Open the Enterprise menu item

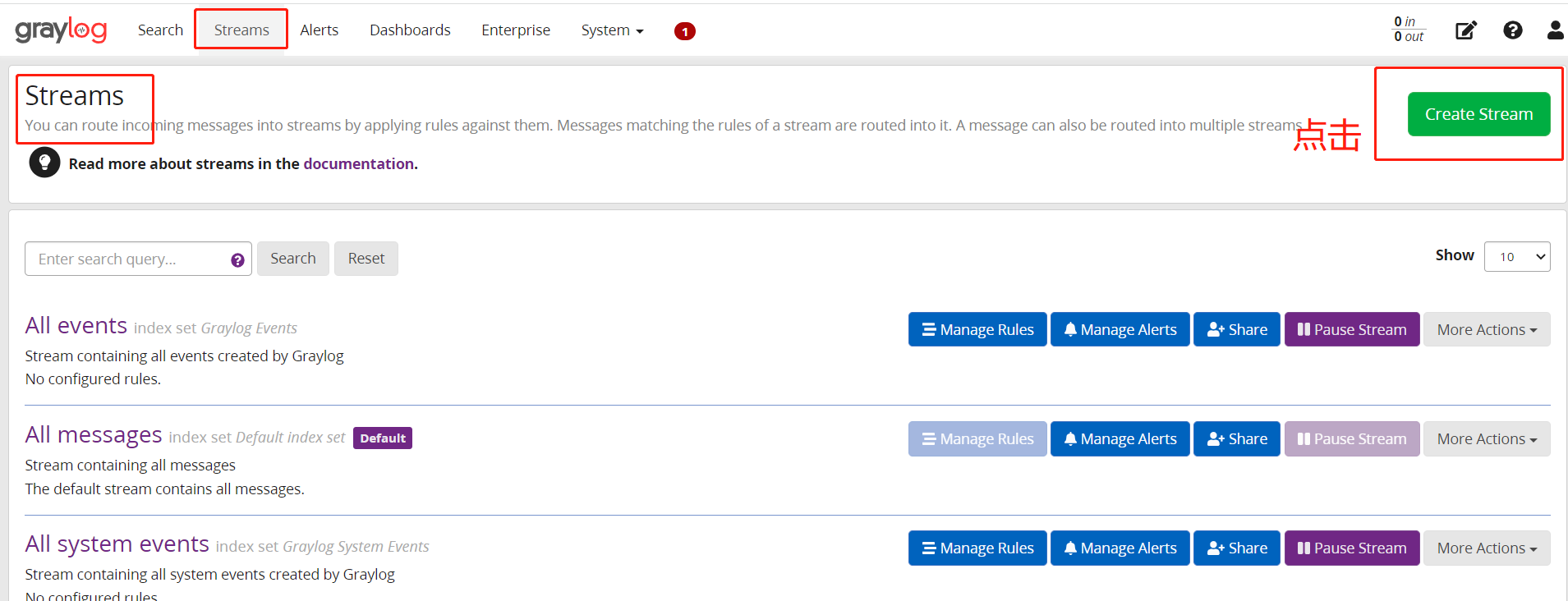pyautogui.click(x=516, y=30)
